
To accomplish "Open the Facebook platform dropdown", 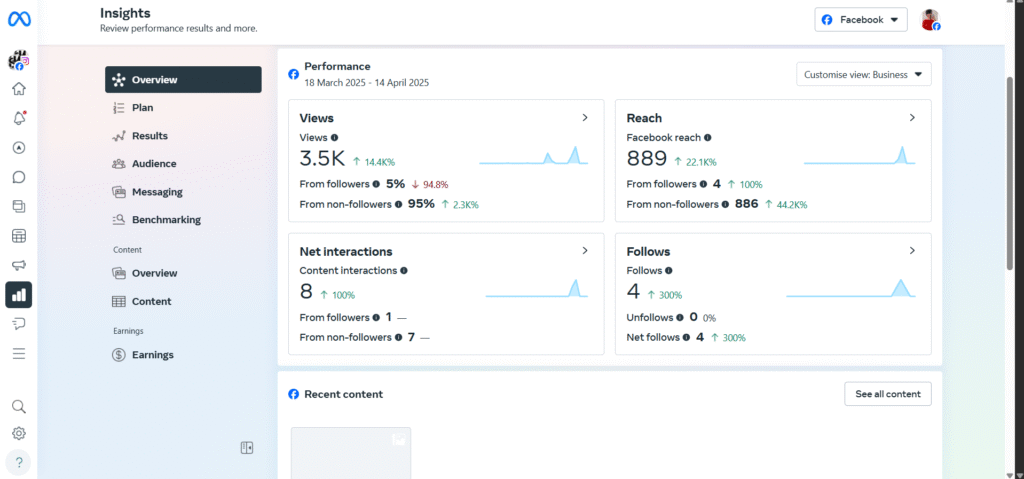I will tap(860, 20).
